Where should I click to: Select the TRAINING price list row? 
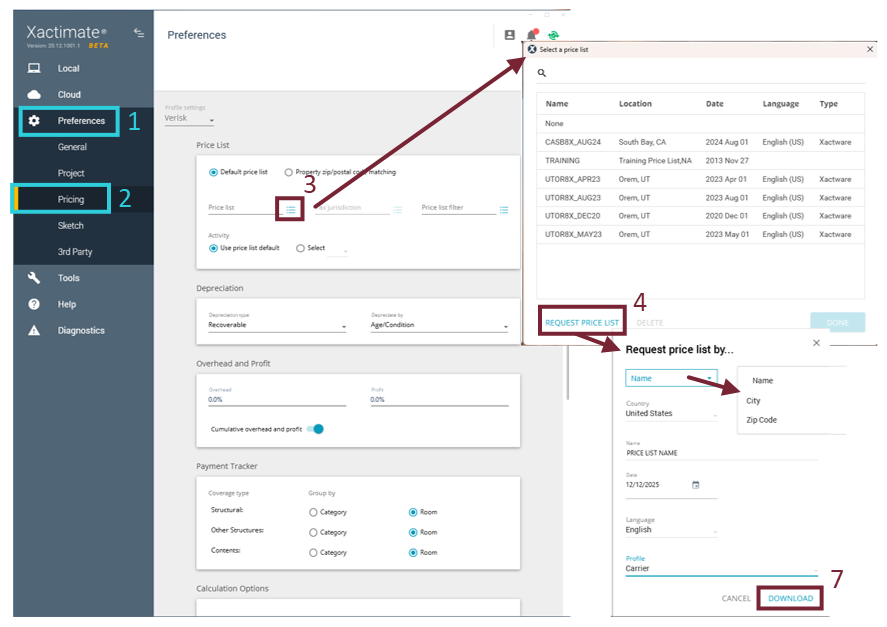click(700, 161)
